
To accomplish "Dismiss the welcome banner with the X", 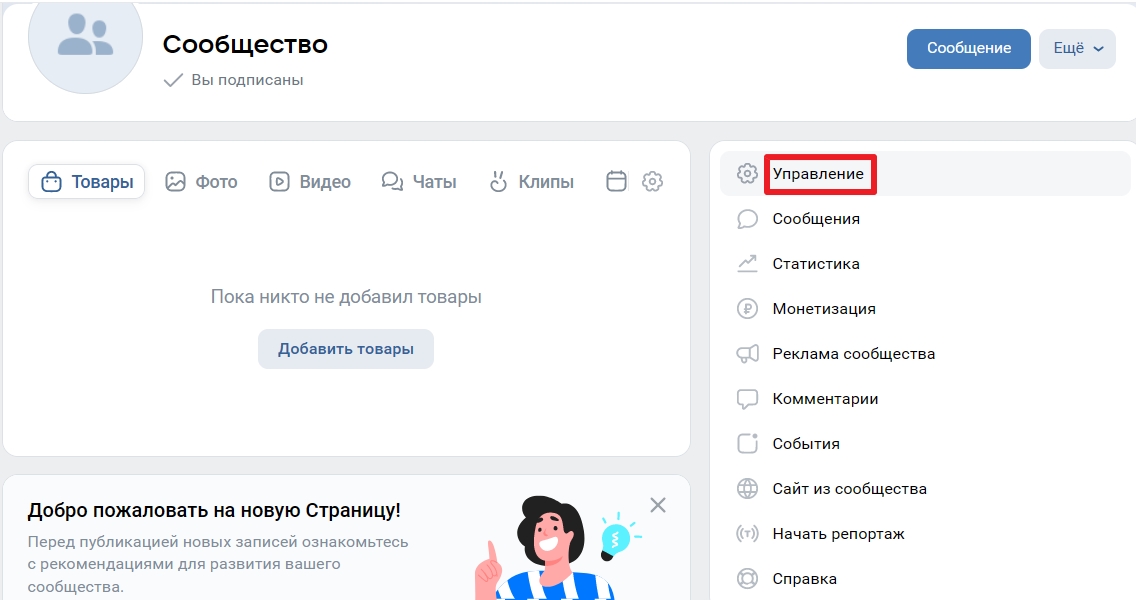I will pos(658,505).
